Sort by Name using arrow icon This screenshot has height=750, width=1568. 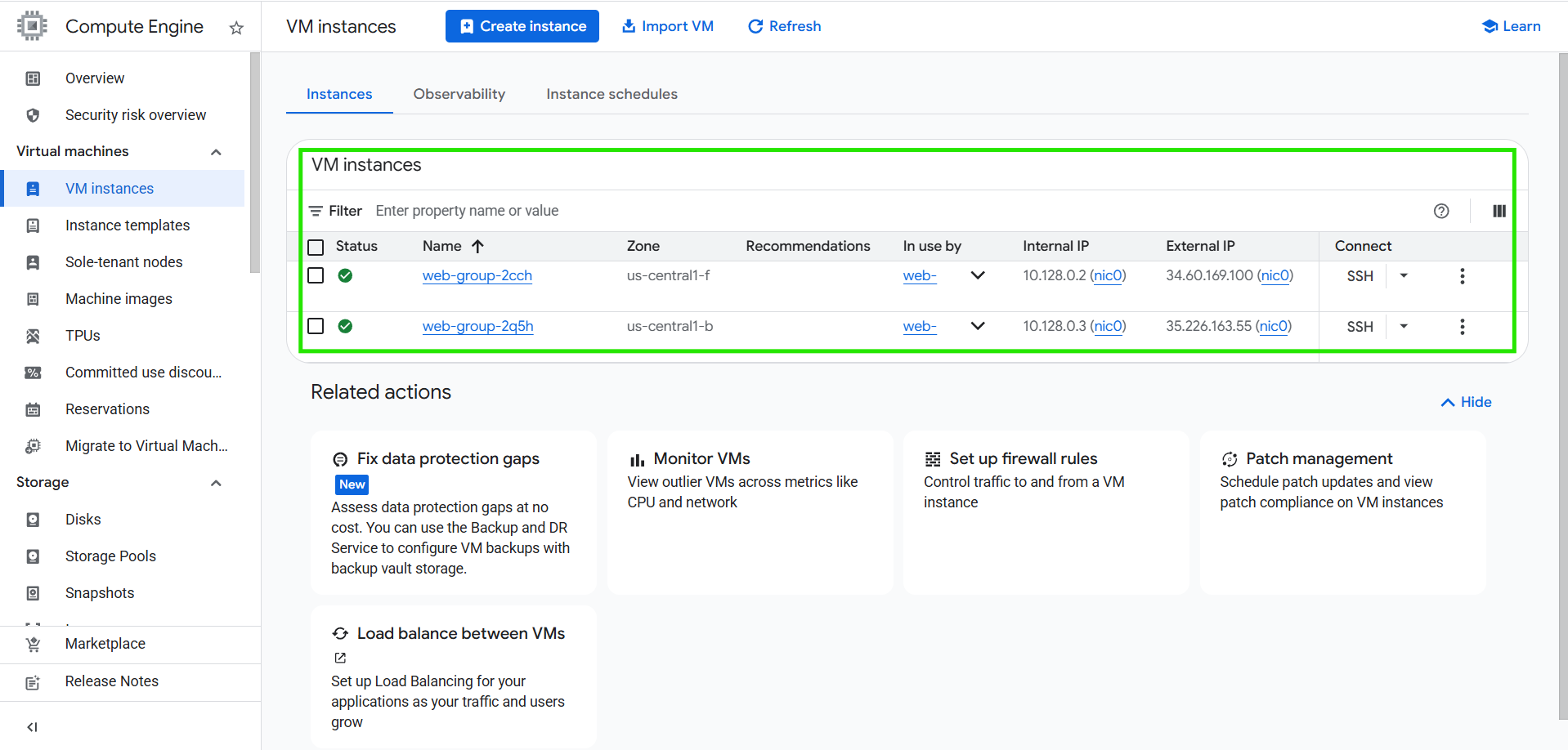pos(478,246)
